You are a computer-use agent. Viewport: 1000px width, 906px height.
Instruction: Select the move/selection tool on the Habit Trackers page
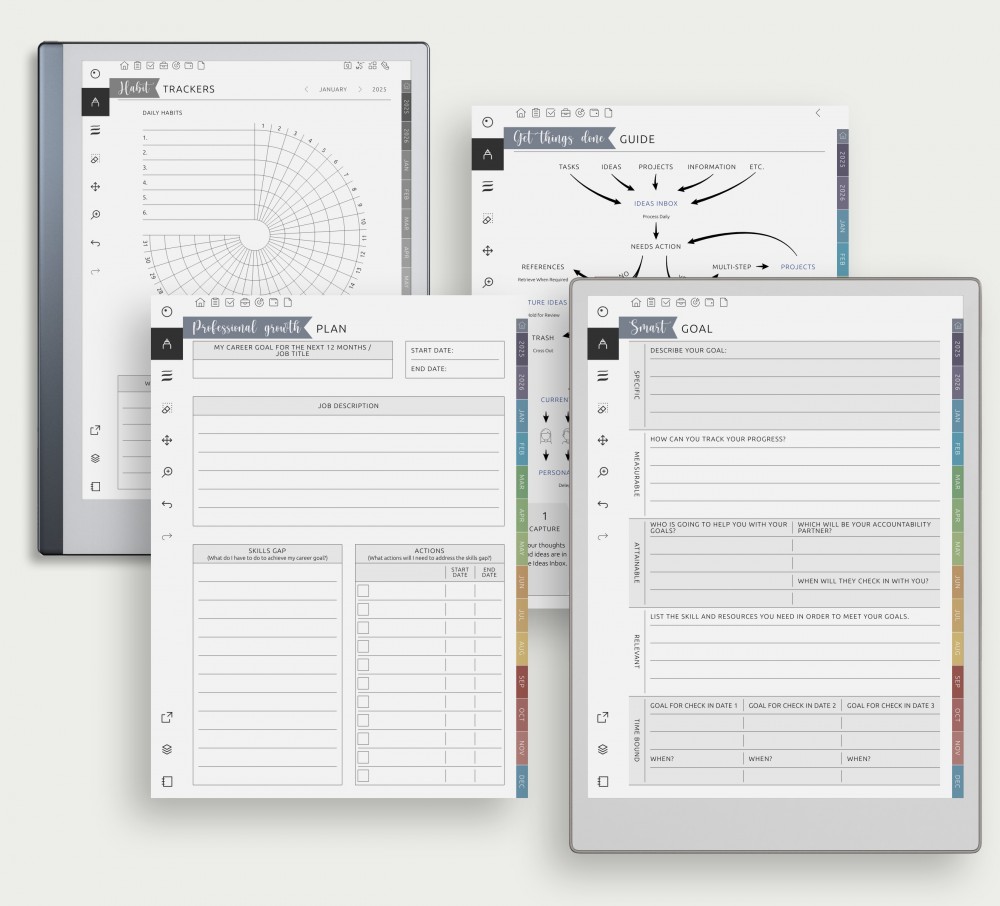[95, 186]
